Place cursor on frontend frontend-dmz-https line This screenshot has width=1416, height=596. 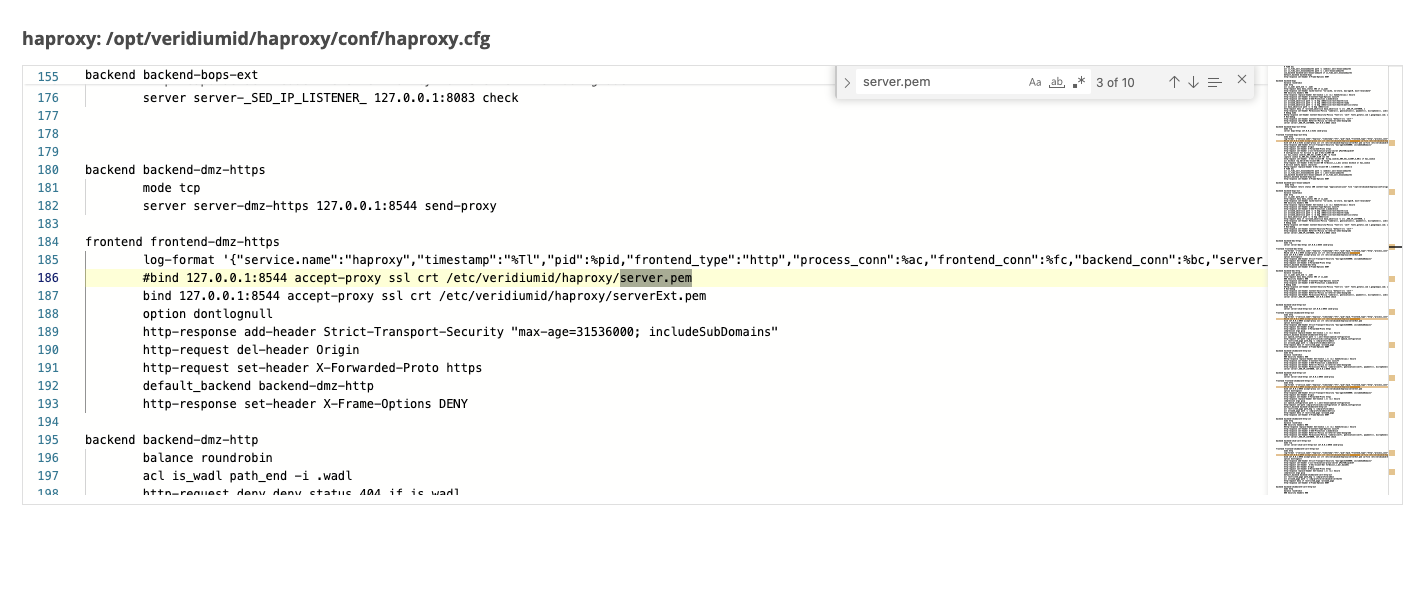[182, 242]
